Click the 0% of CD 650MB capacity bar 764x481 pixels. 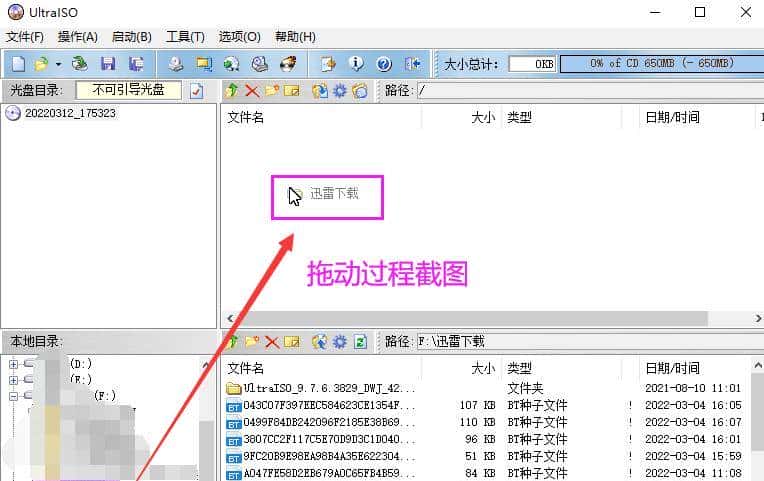click(x=662, y=64)
